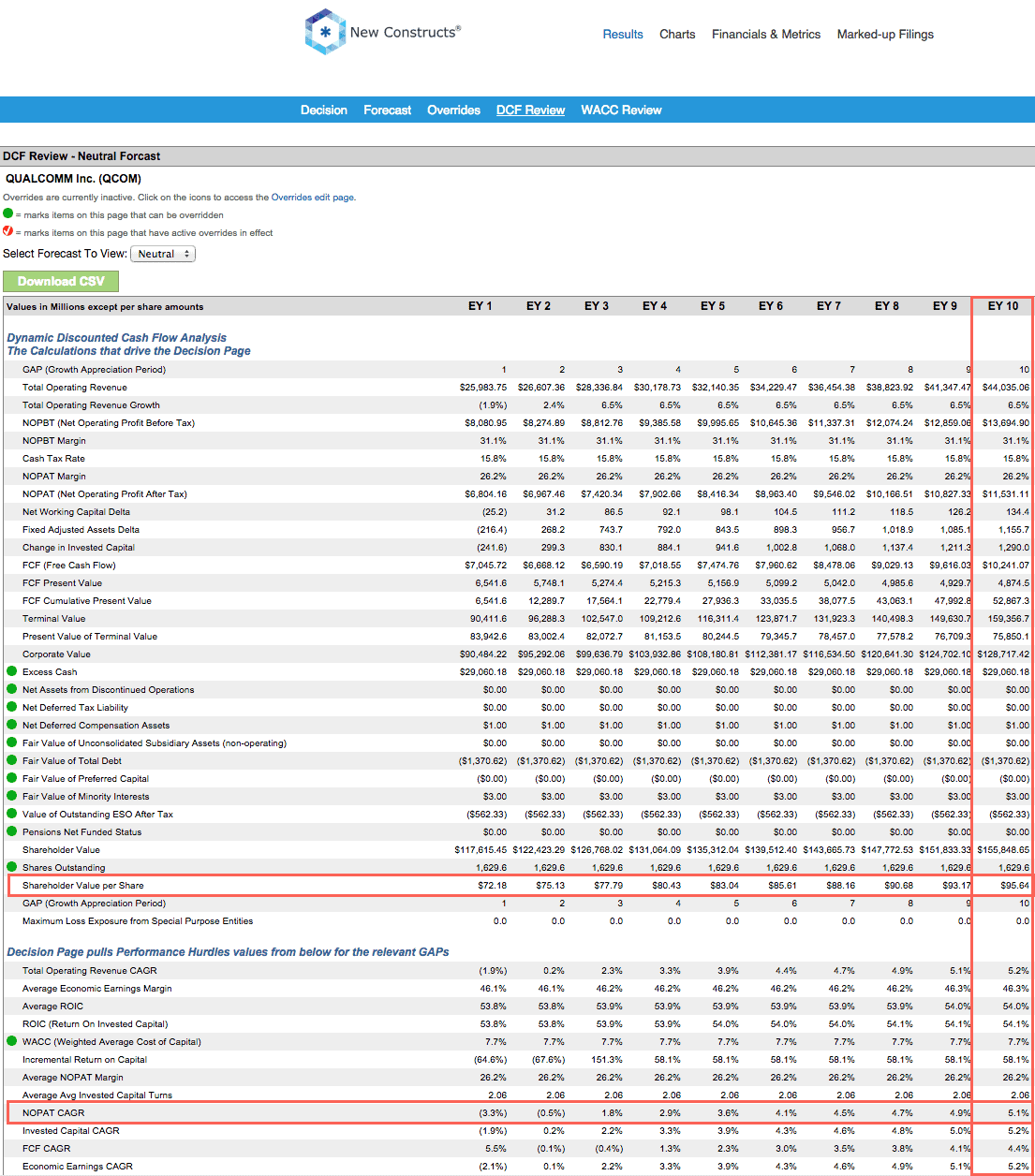Click the New Constructs hexagon logo

(x=325, y=32)
